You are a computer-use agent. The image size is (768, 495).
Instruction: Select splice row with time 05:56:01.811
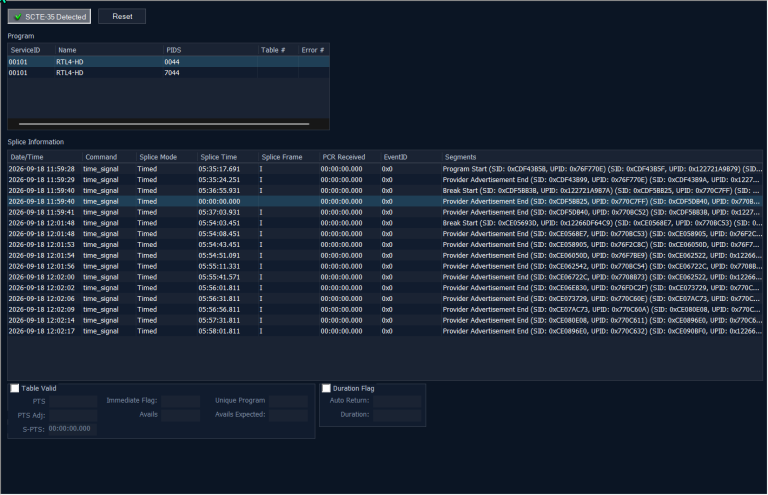coord(385,287)
